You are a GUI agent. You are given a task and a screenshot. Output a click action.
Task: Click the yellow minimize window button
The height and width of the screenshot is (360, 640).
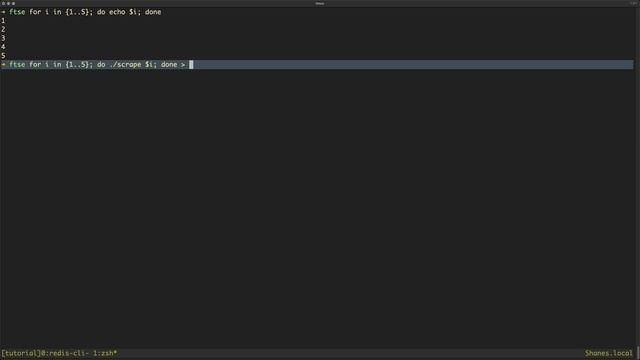tap(8, 3)
